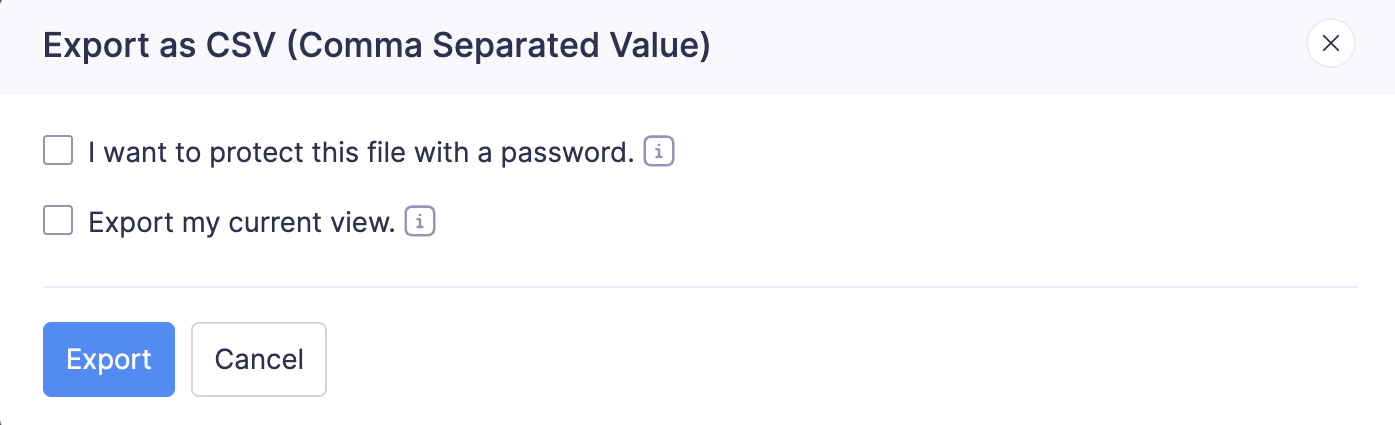Screen dimensions: 1395x425
Task: Start the CSV export with the blue button
Action: coord(109,359)
